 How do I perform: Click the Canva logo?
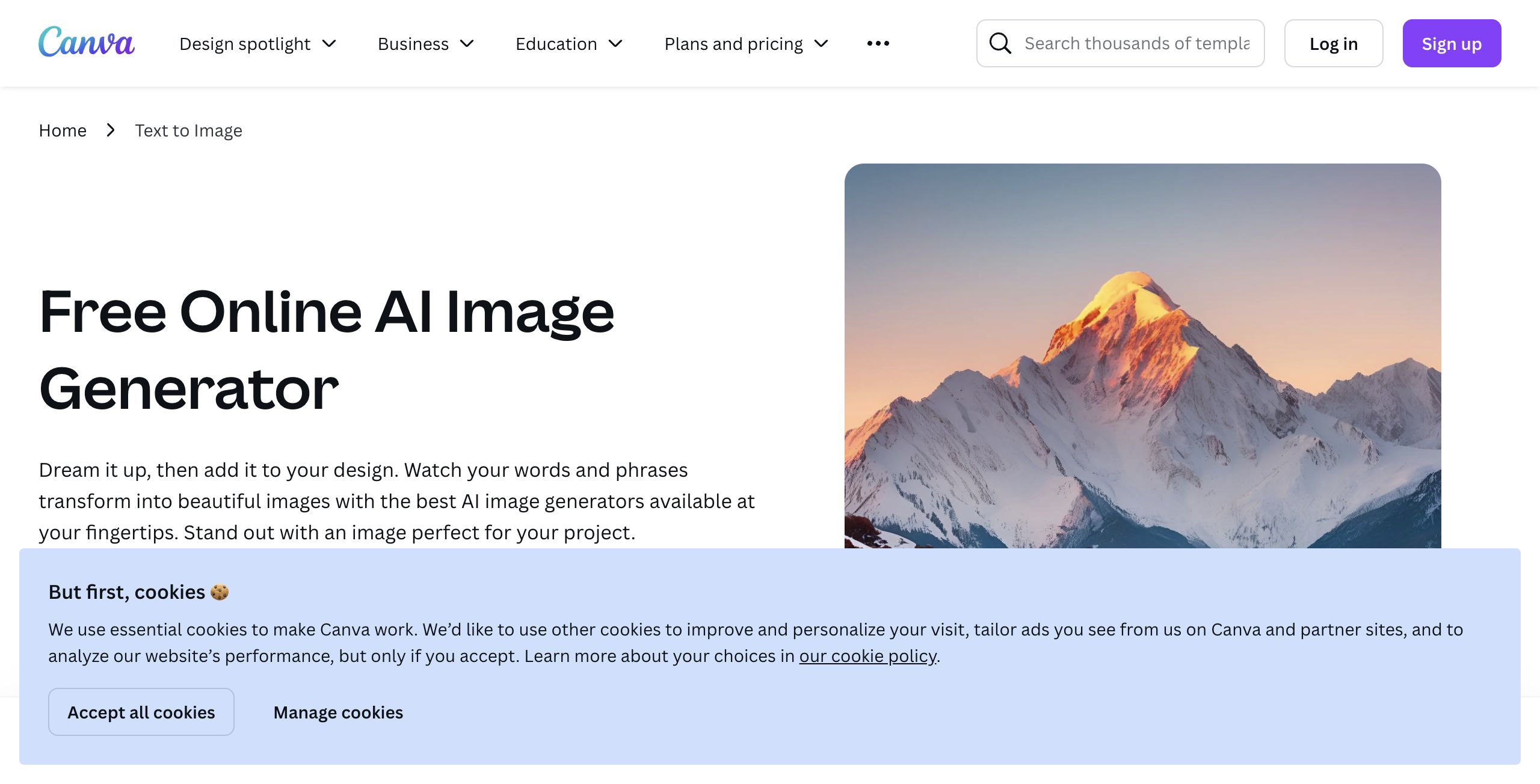point(87,42)
